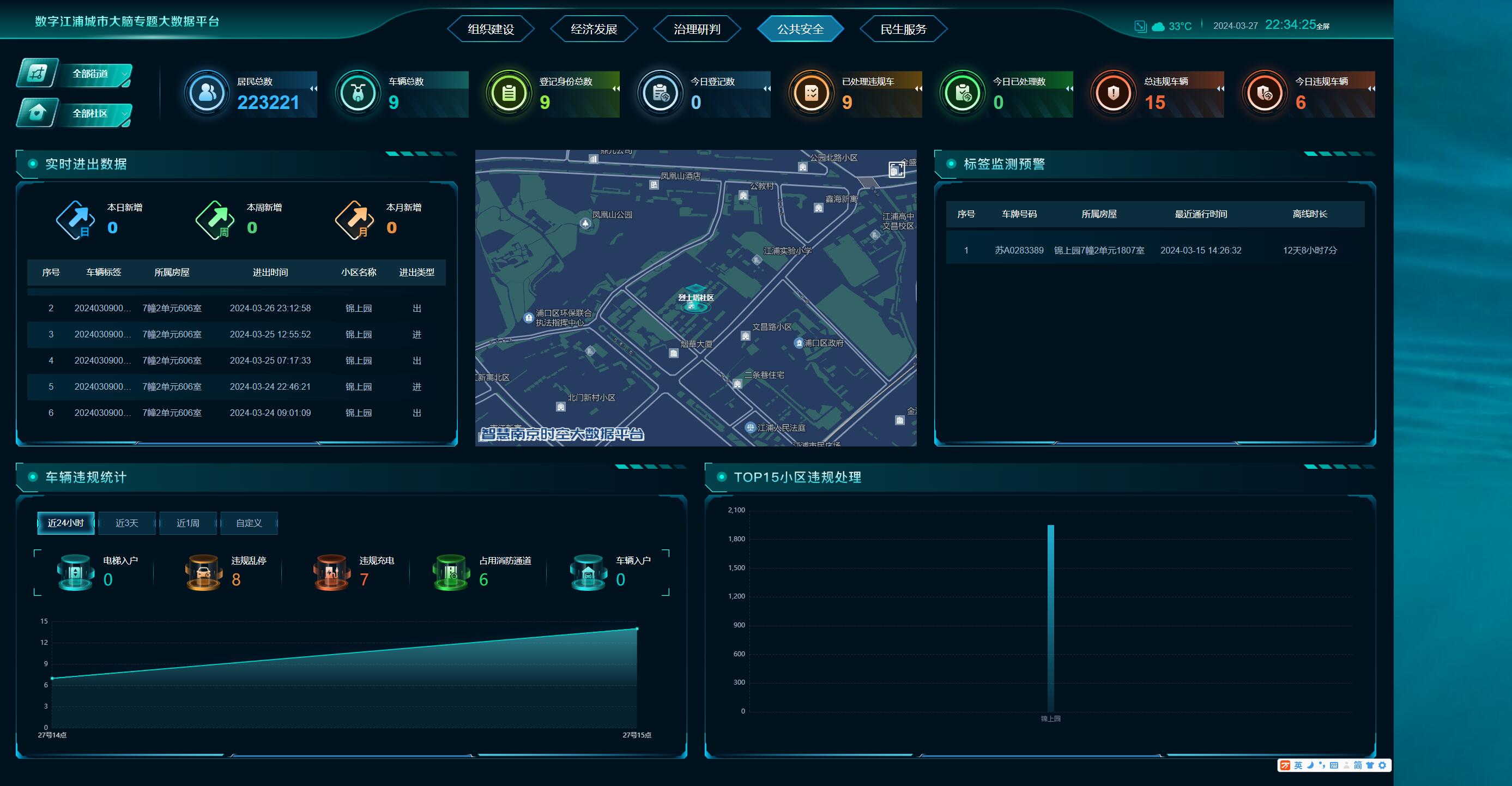Click the 凤凰山公园 map marker
Viewport: 1512px width, 786px height.
coord(585,223)
